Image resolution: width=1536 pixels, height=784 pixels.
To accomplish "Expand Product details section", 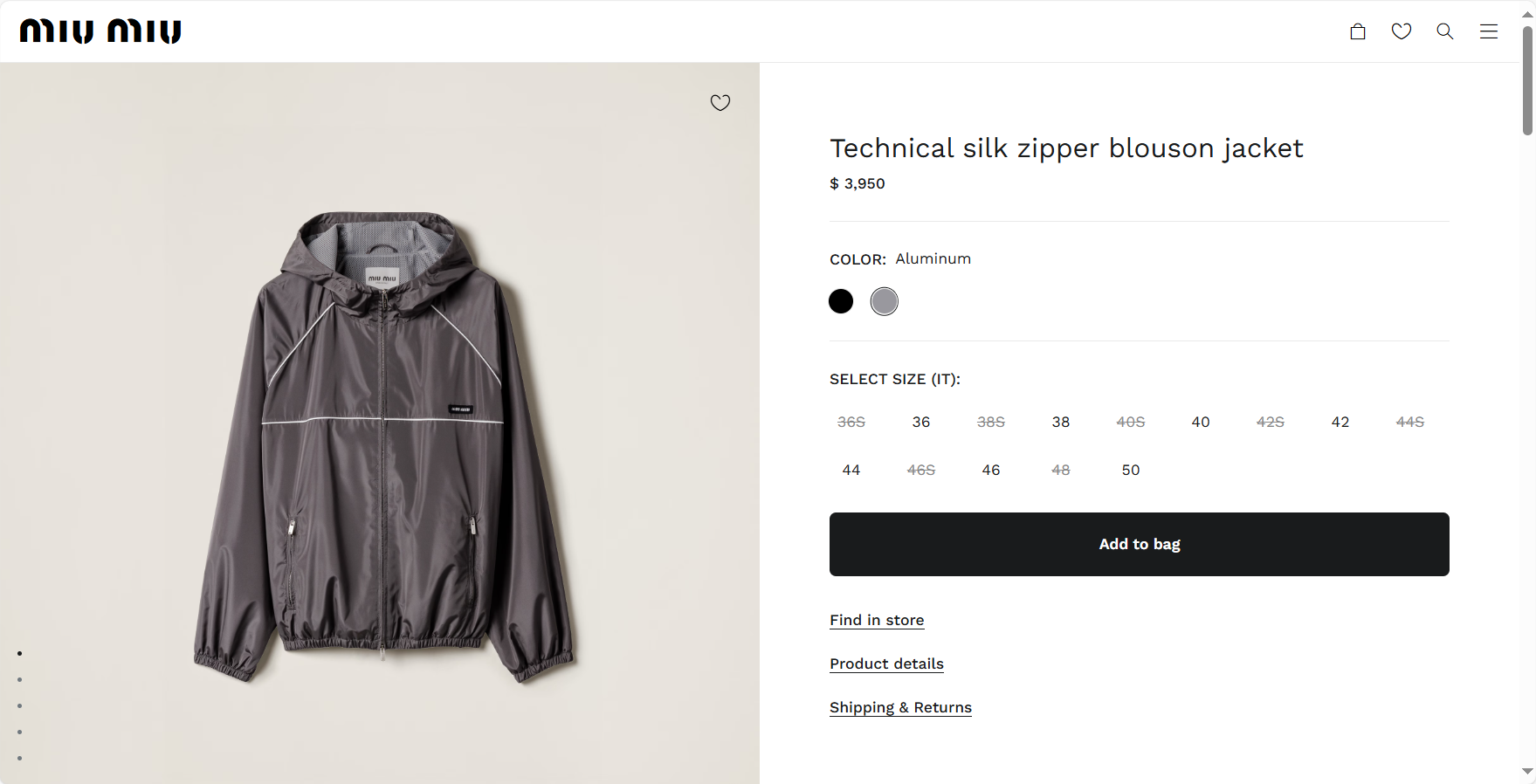I will (886, 664).
